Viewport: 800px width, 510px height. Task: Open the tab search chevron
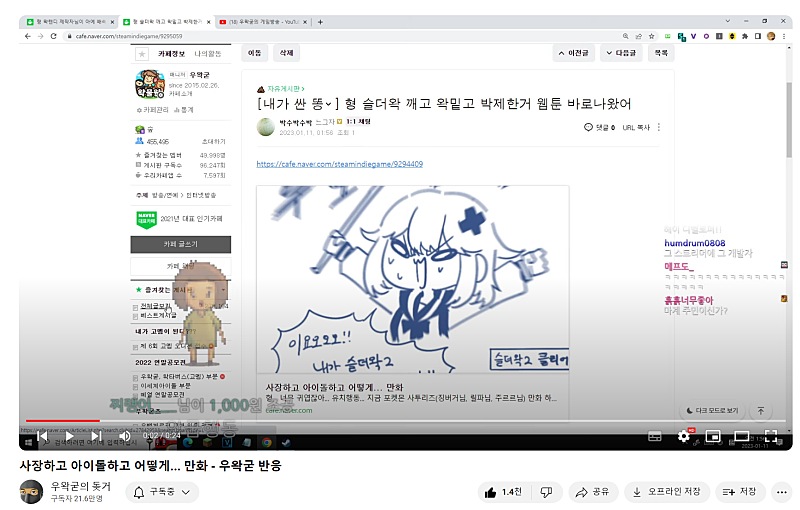click(x=728, y=21)
